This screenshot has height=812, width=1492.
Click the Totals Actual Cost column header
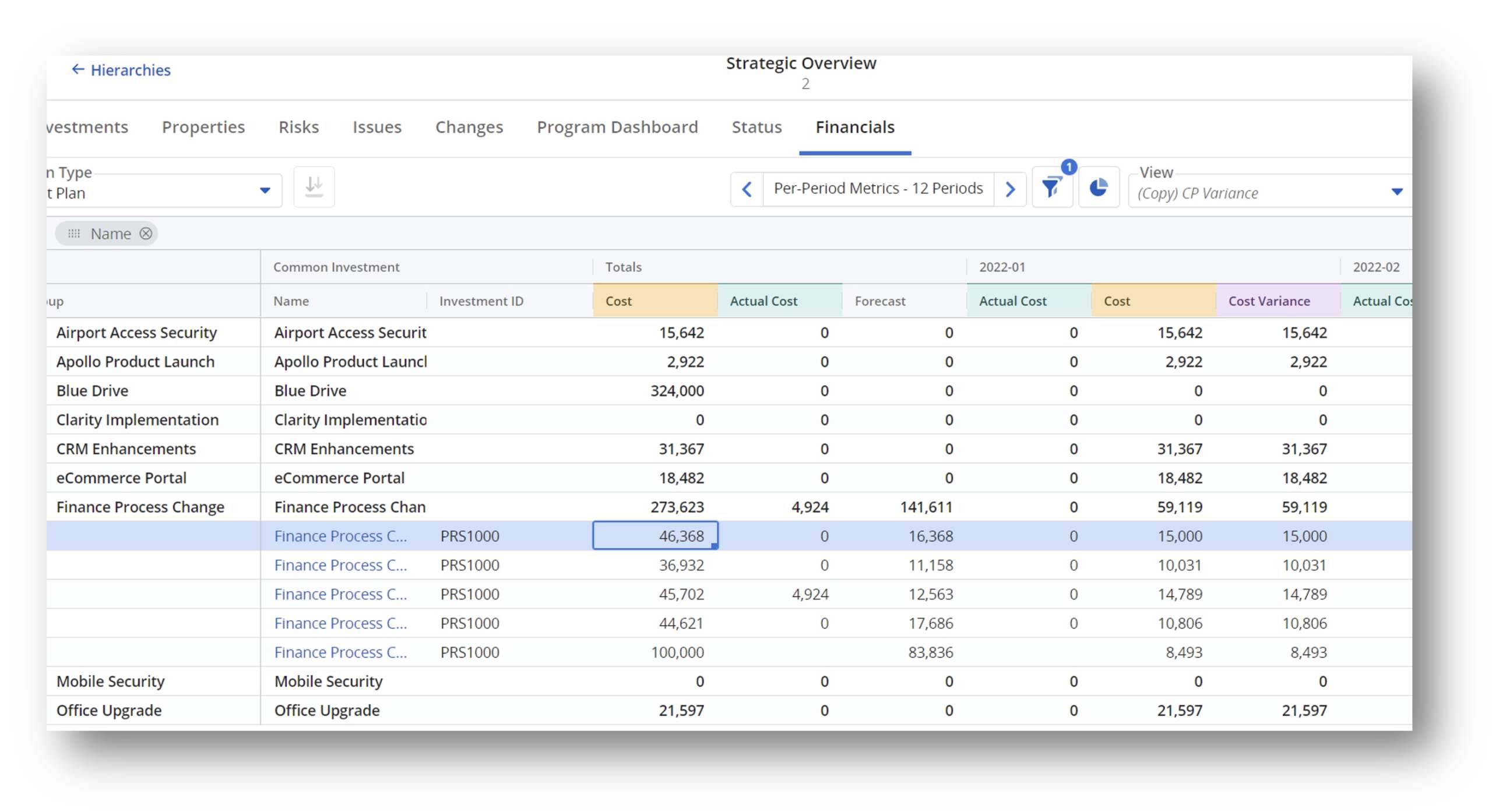[x=780, y=301]
